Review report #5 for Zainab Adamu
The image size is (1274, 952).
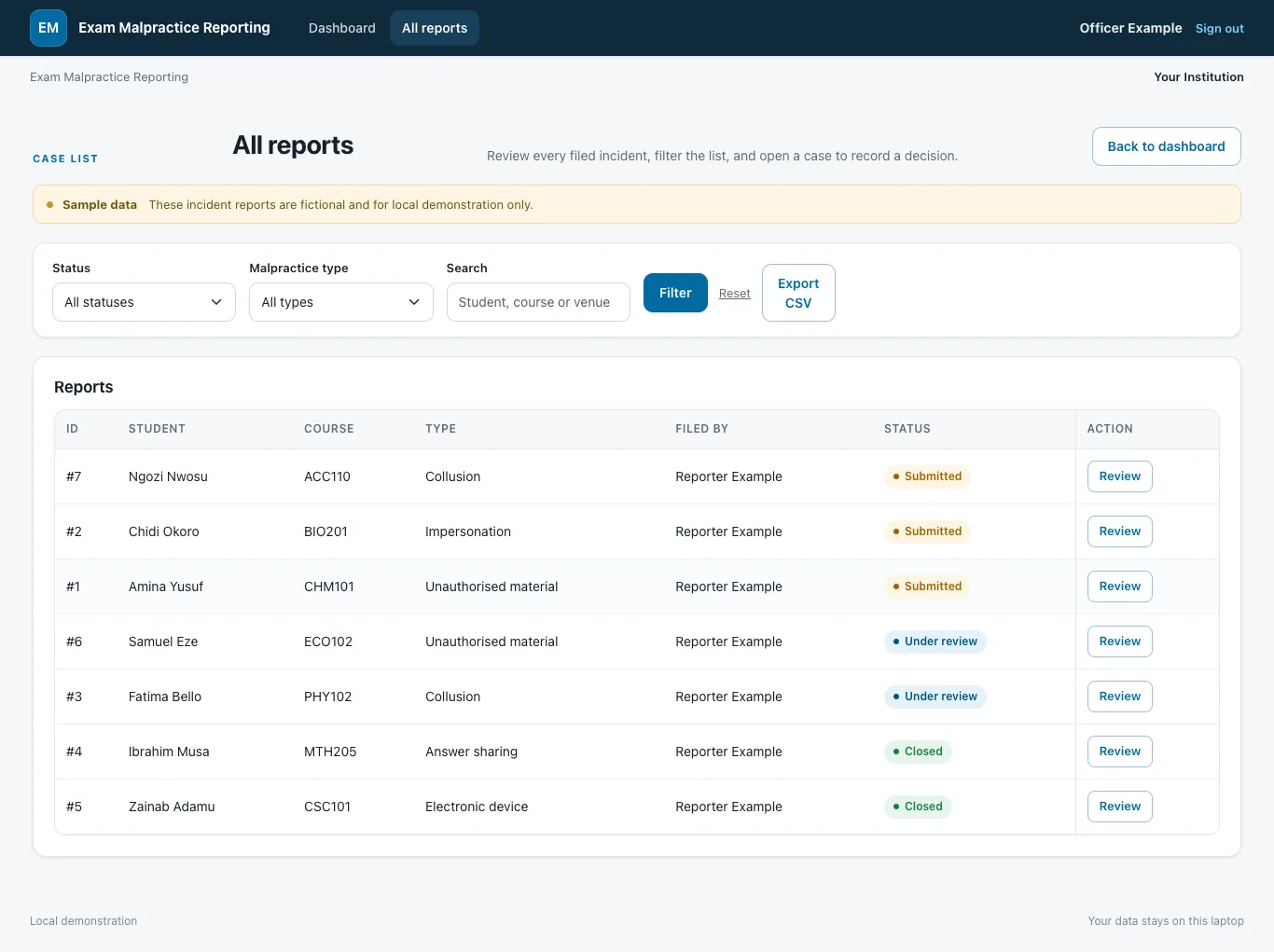click(1119, 807)
